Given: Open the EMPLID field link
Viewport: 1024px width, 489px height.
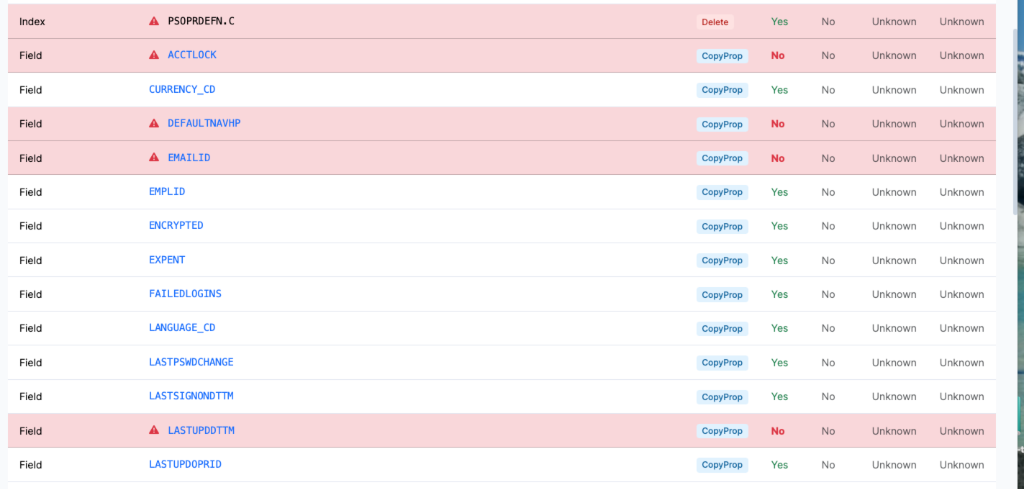Looking at the screenshot, I should click(x=167, y=191).
